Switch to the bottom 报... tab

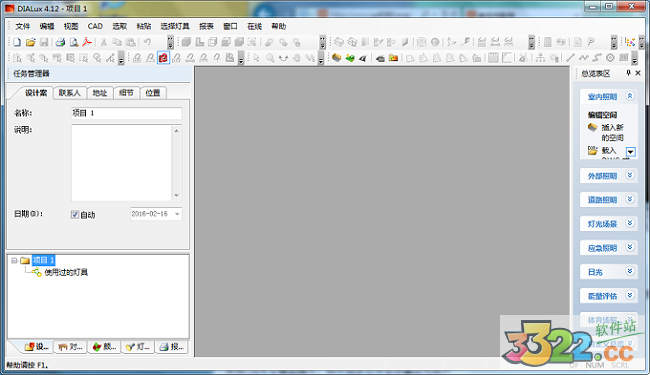click(x=172, y=347)
